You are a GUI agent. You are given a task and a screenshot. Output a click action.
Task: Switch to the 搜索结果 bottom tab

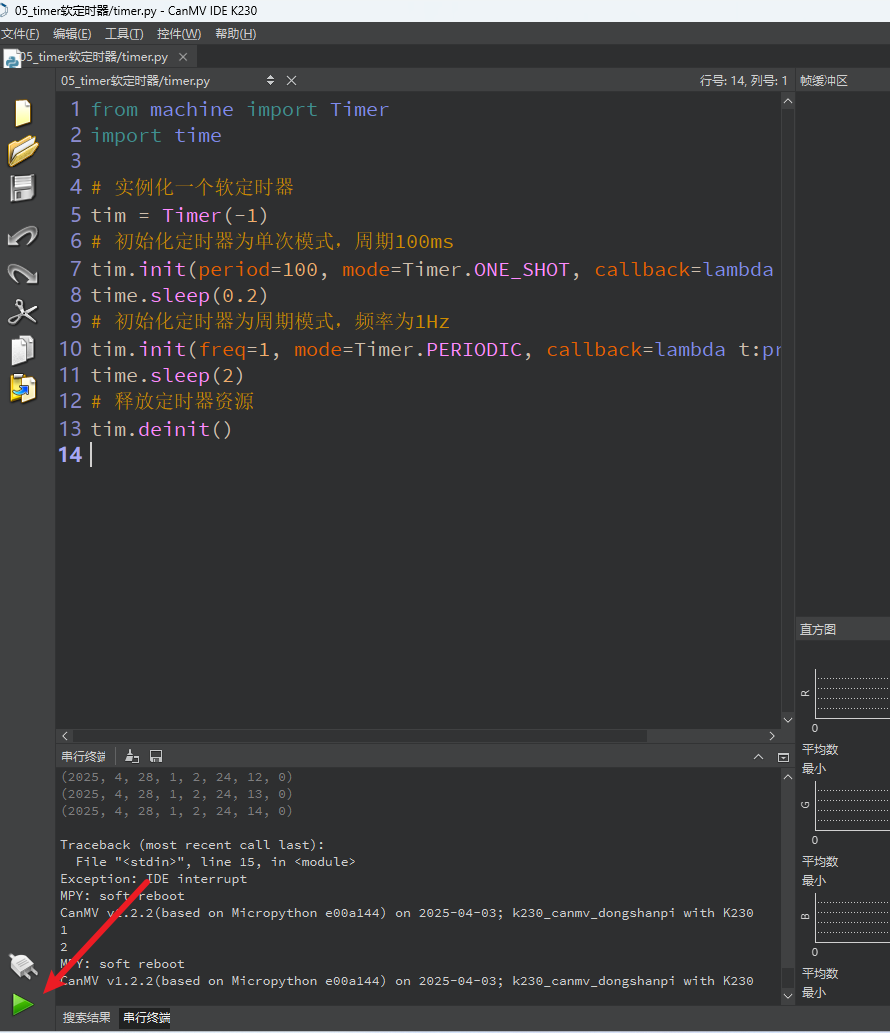point(86,1018)
